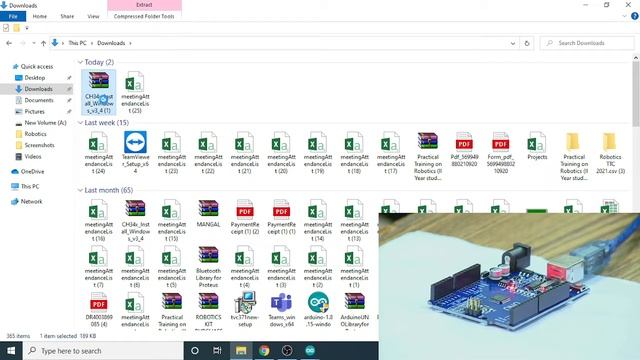Open the Windows Start menu
Screen dimensions: 640x360
point(11,351)
